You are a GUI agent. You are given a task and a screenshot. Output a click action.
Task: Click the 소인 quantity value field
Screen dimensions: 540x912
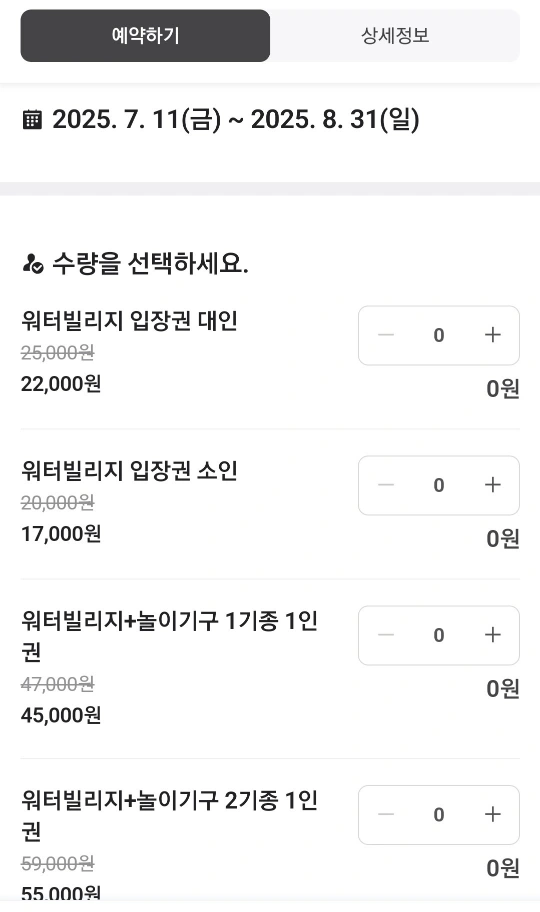pyautogui.click(x=439, y=485)
